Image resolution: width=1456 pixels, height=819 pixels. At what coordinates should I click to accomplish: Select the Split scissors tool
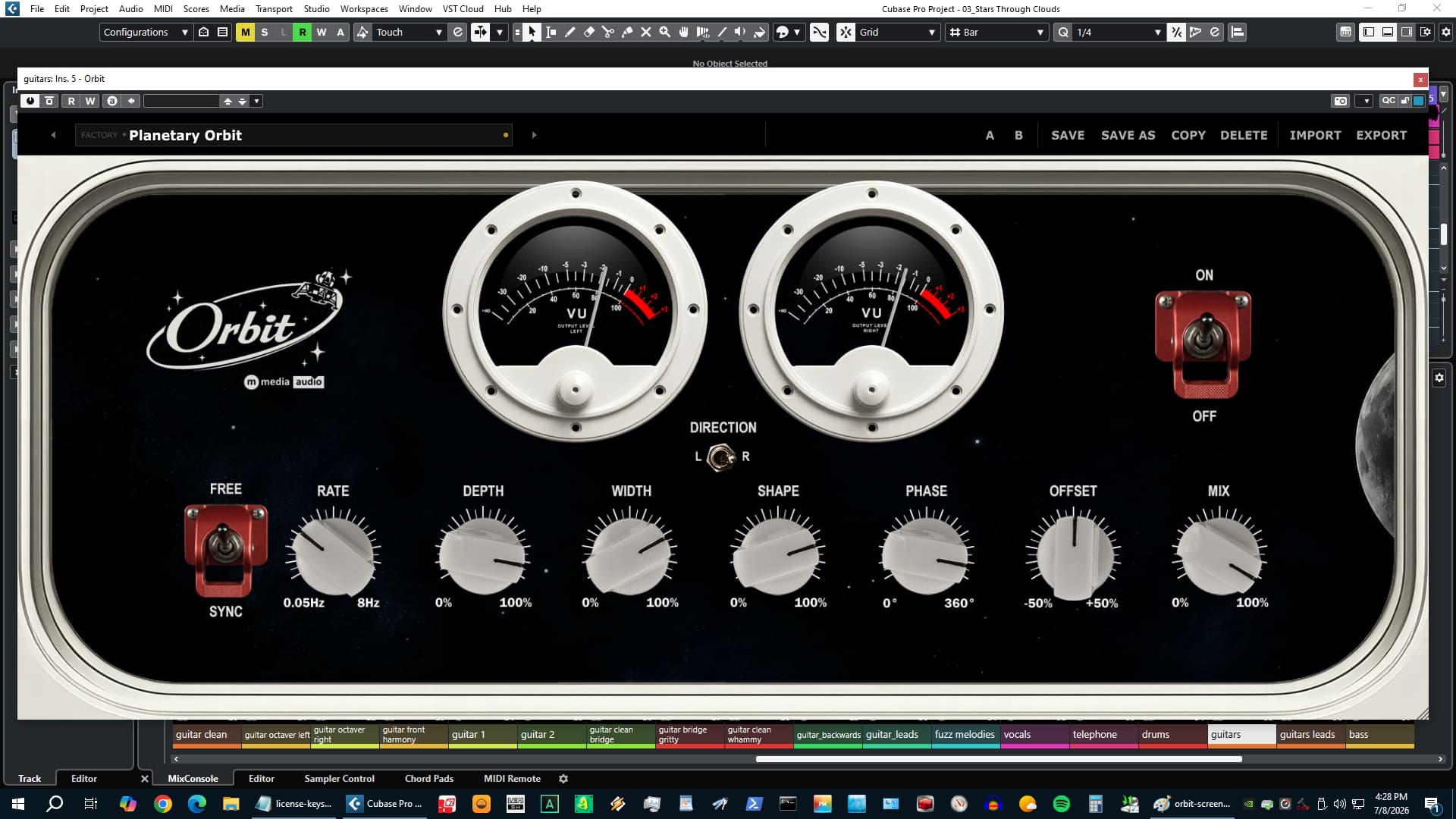click(608, 32)
